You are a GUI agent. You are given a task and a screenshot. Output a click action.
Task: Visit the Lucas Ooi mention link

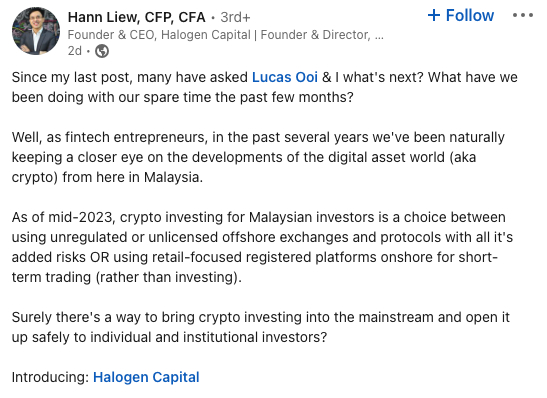pos(285,77)
